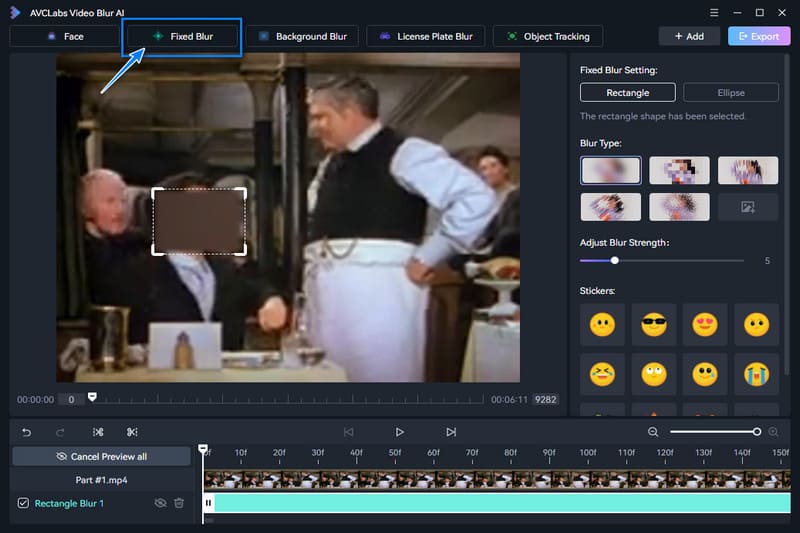The width and height of the screenshot is (800, 533).
Task: Click the Export button
Action: 759,36
